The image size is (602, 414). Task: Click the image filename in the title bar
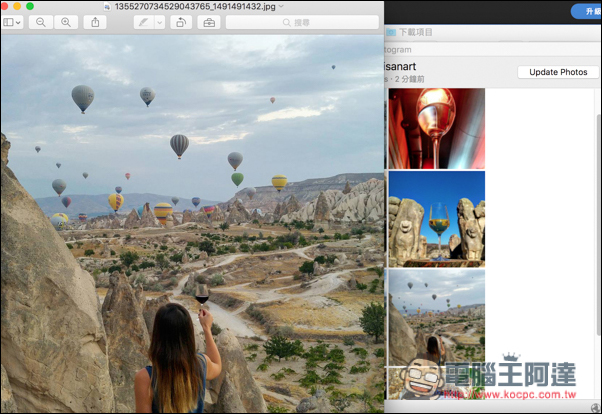coord(194,7)
